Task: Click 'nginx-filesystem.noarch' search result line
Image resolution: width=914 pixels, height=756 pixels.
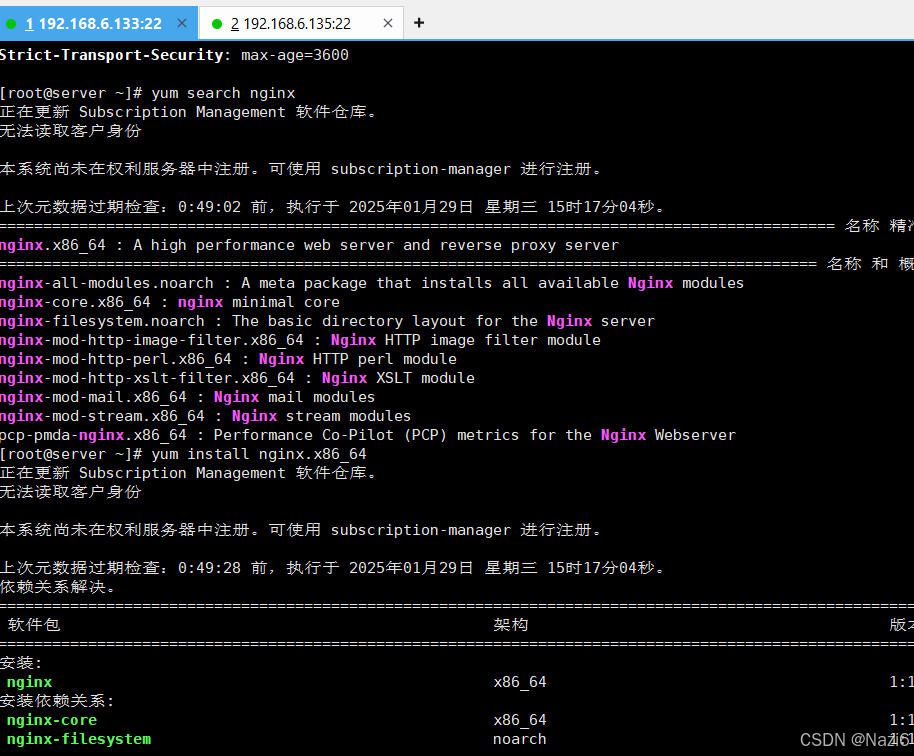Action: click(328, 321)
